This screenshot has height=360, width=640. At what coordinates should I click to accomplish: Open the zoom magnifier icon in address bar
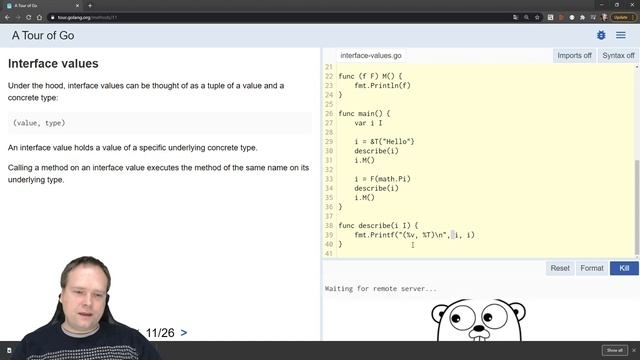click(x=527, y=18)
